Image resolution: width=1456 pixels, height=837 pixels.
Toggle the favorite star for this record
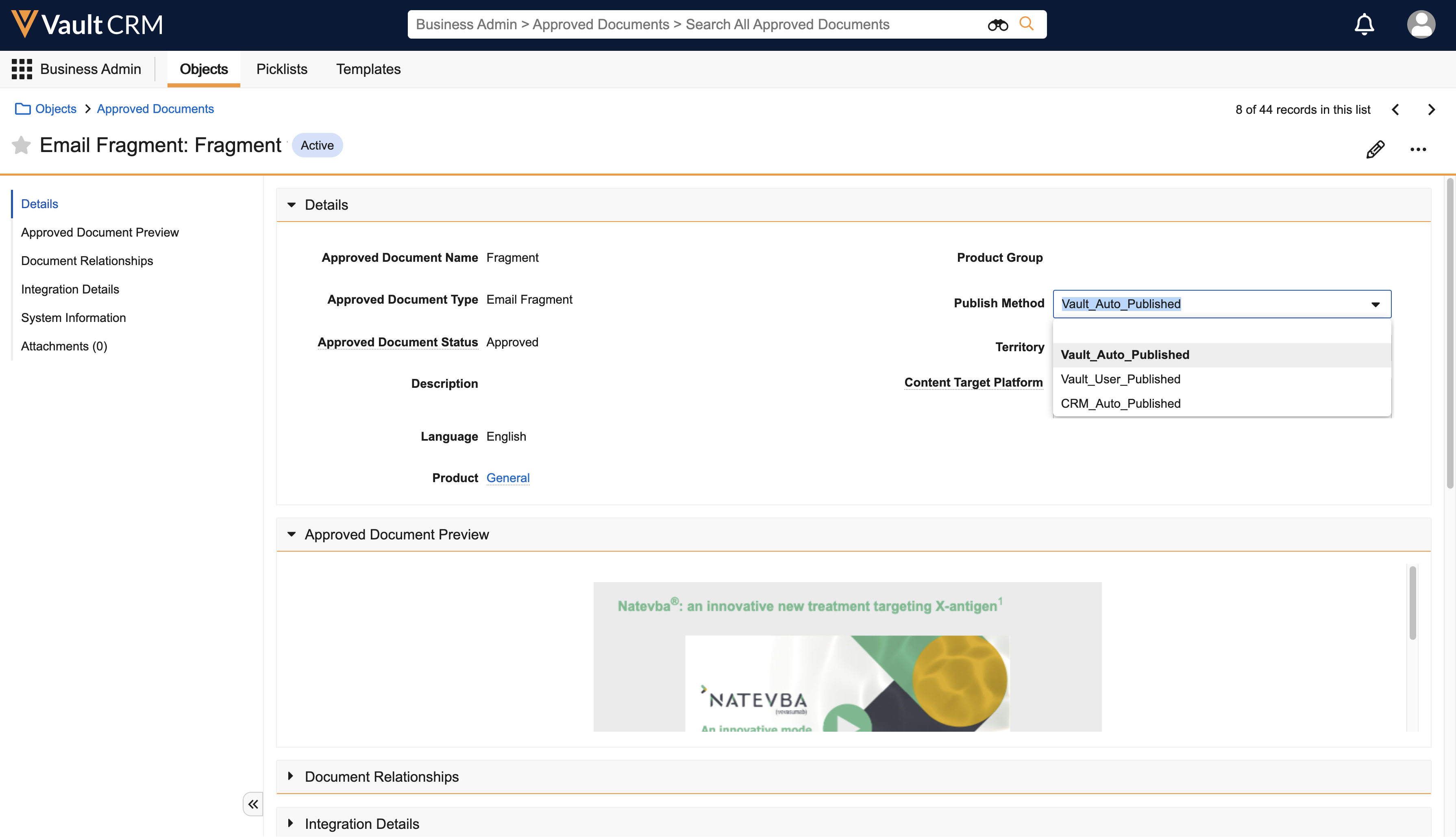21,146
